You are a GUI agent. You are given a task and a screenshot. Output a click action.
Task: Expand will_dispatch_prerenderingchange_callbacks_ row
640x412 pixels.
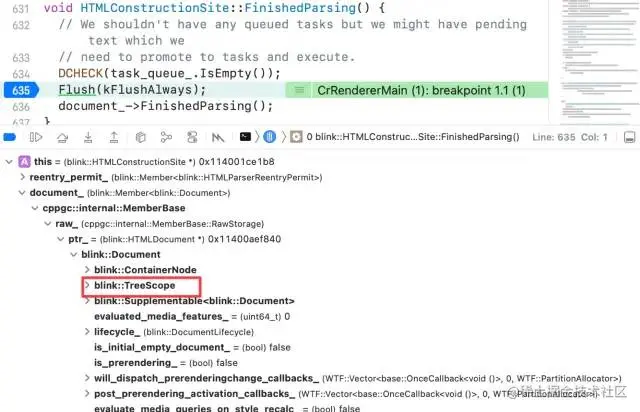point(87,378)
